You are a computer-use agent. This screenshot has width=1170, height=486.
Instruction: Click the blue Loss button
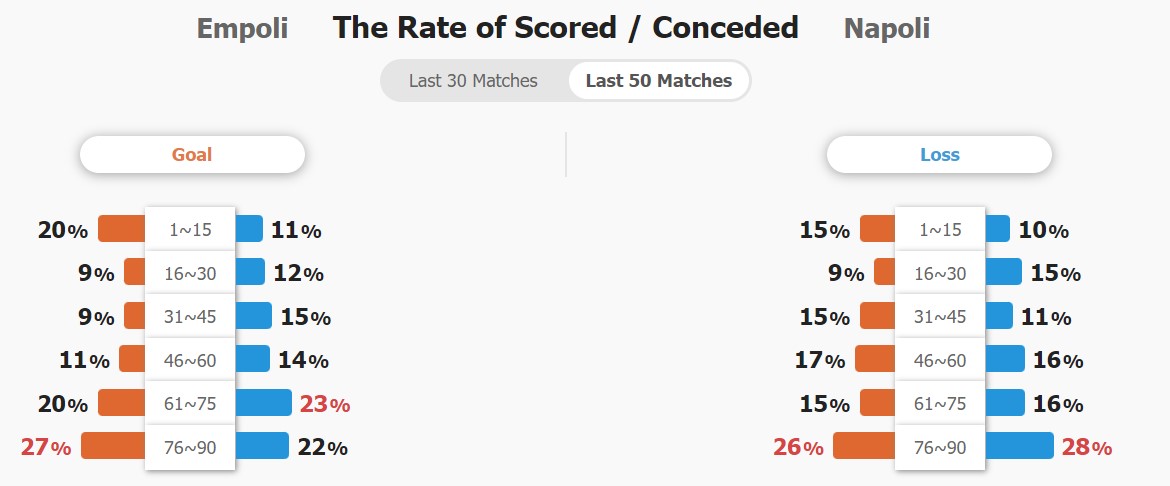point(939,155)
